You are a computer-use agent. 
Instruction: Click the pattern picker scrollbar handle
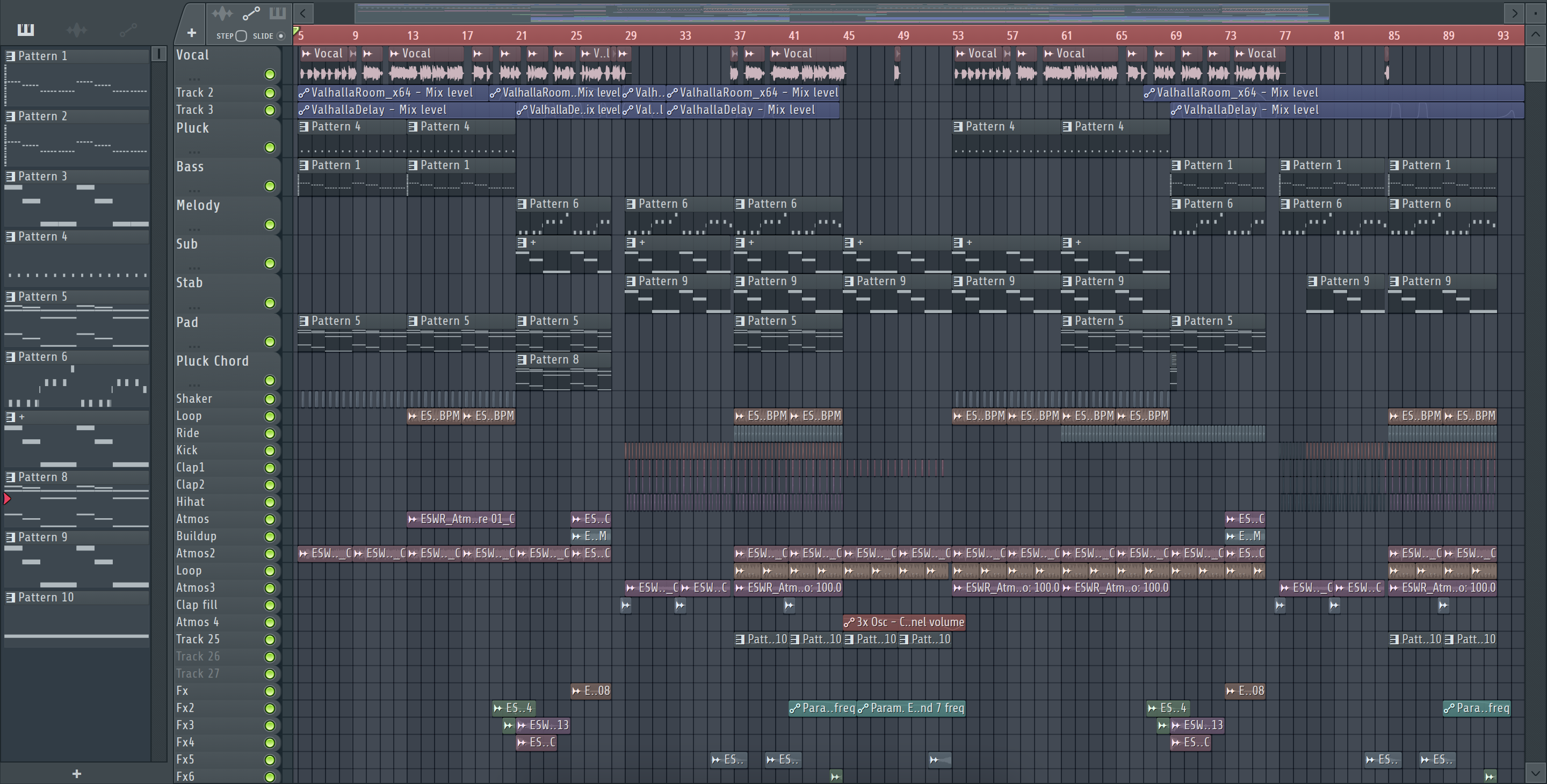point(158,54)
